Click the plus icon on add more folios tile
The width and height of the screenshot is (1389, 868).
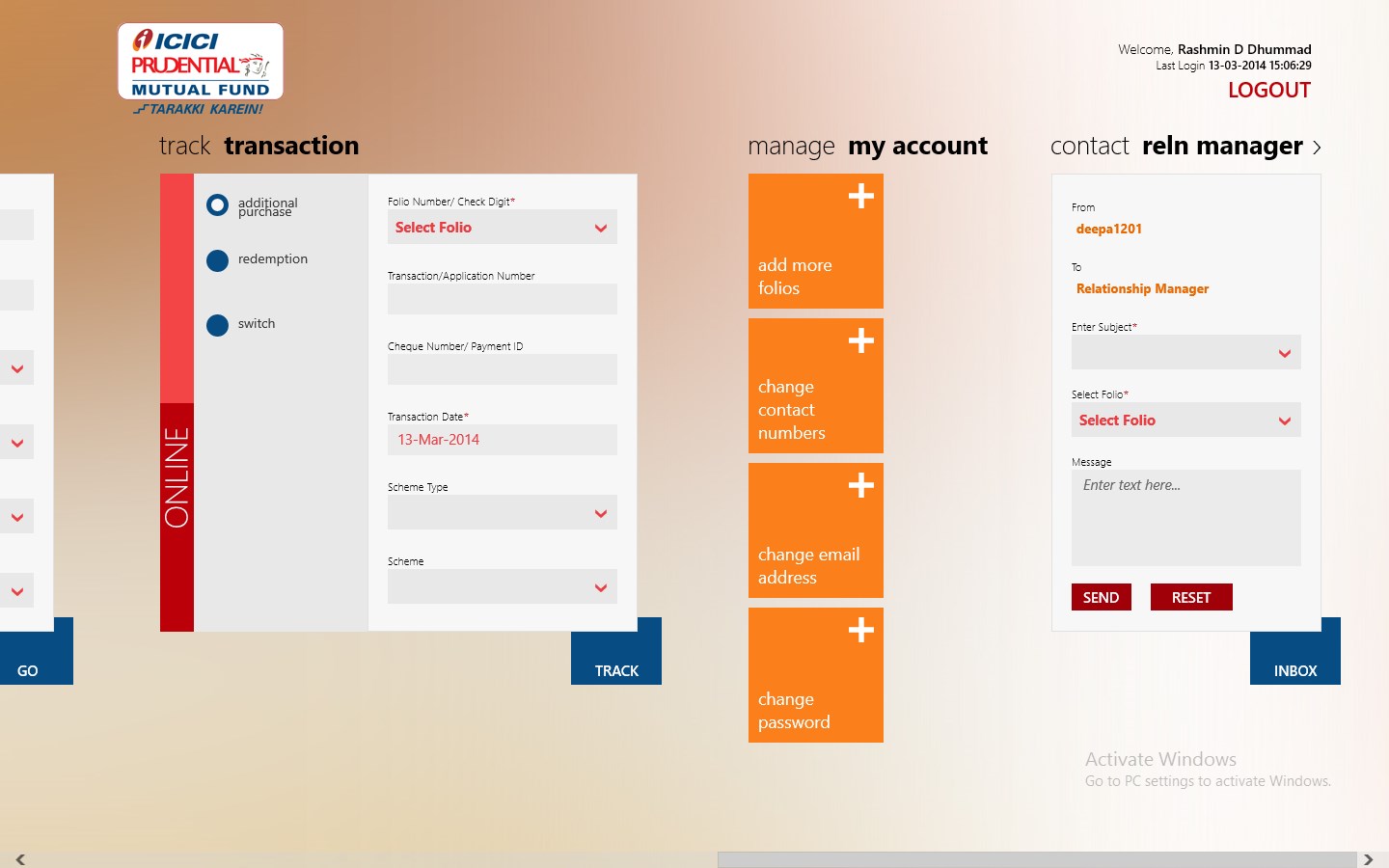coord(859,196)
